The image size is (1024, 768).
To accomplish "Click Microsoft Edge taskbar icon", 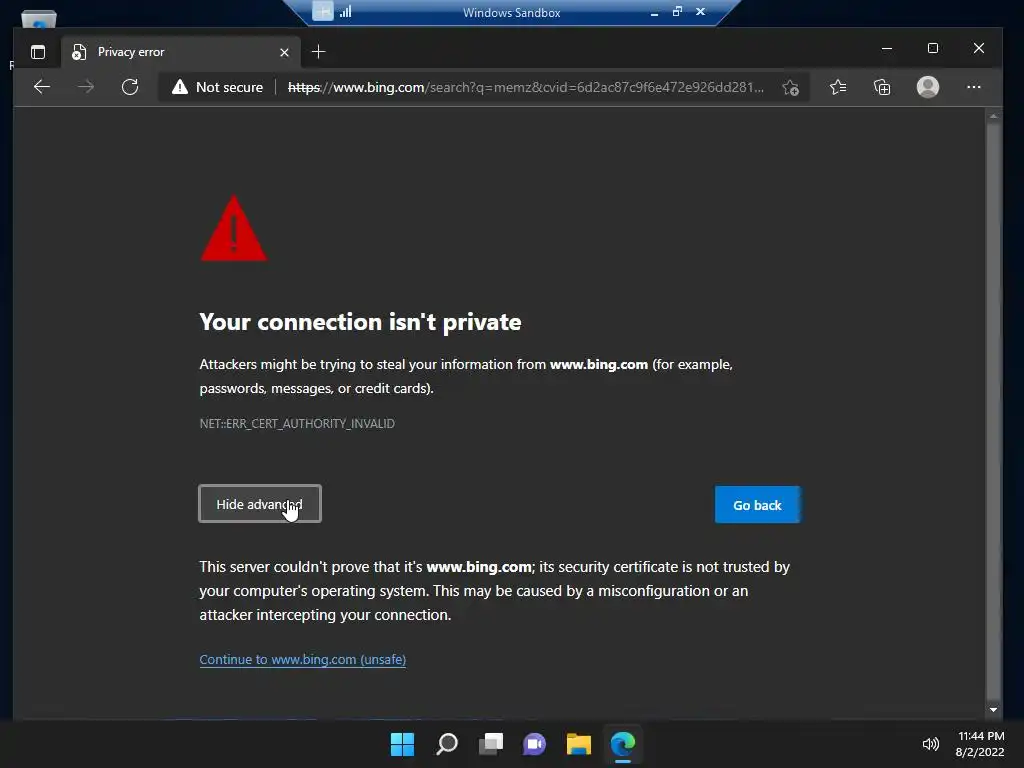I will pos(623,744).
